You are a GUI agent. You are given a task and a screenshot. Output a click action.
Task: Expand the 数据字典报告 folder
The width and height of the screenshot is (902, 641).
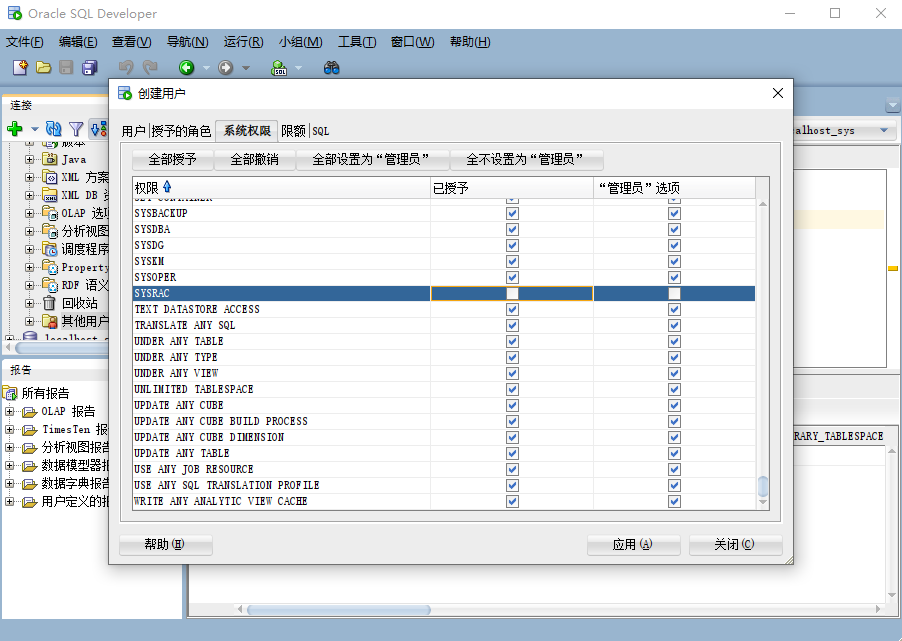pyautogui.click(x=9, y=484)
